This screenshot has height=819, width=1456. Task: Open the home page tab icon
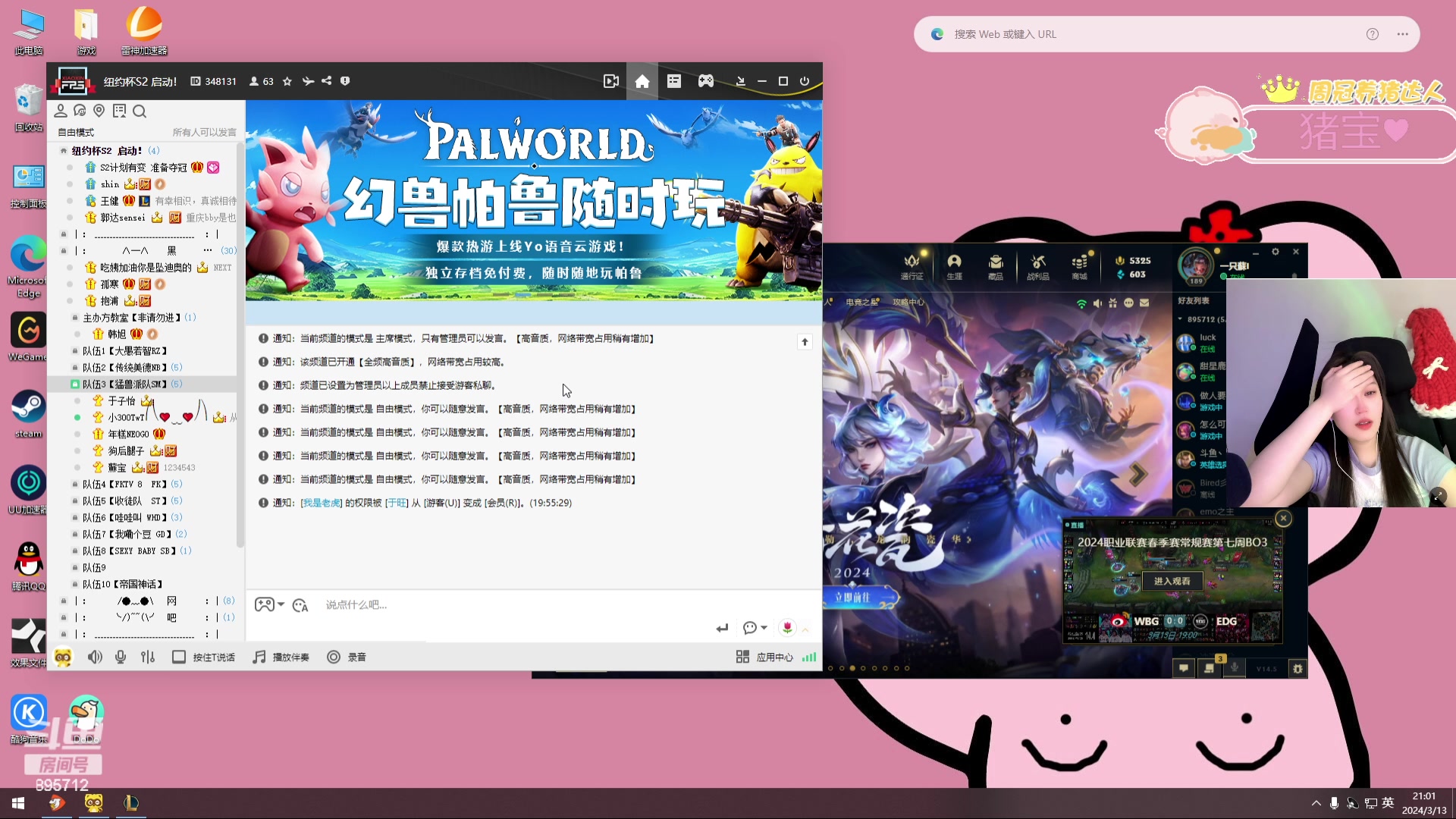(x=642, y=81)
